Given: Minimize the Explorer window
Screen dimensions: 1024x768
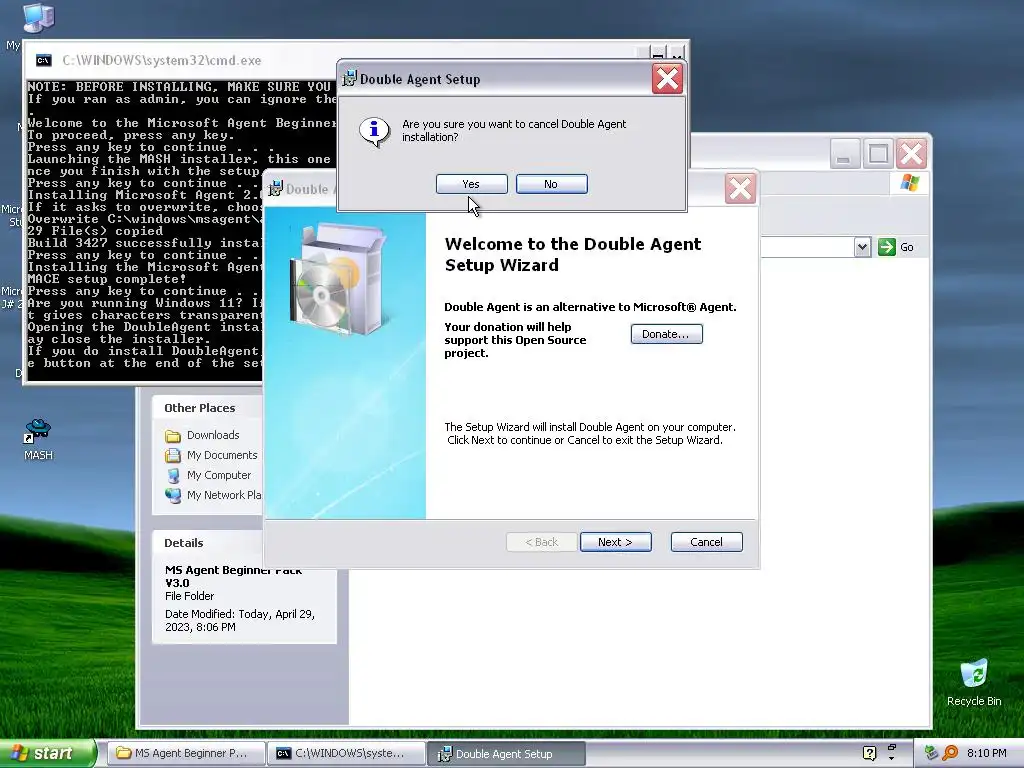Looking at the screenshot, I should click(843, 155).
